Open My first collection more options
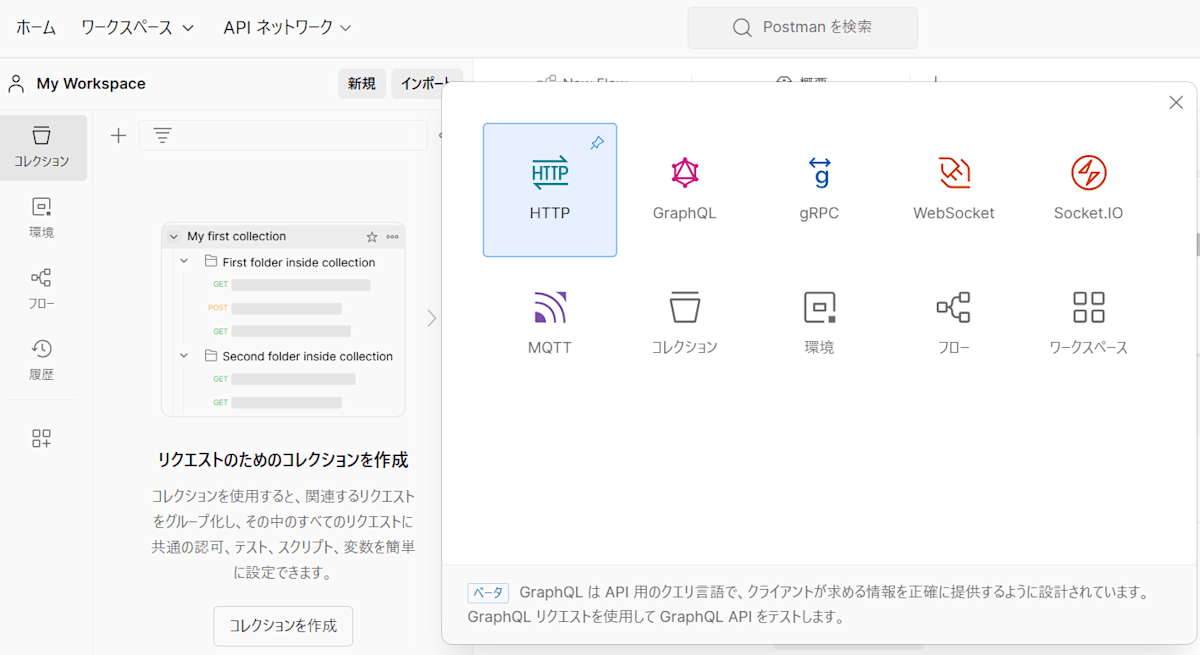Screen dimensions: 1200x655 click(392, 237)
